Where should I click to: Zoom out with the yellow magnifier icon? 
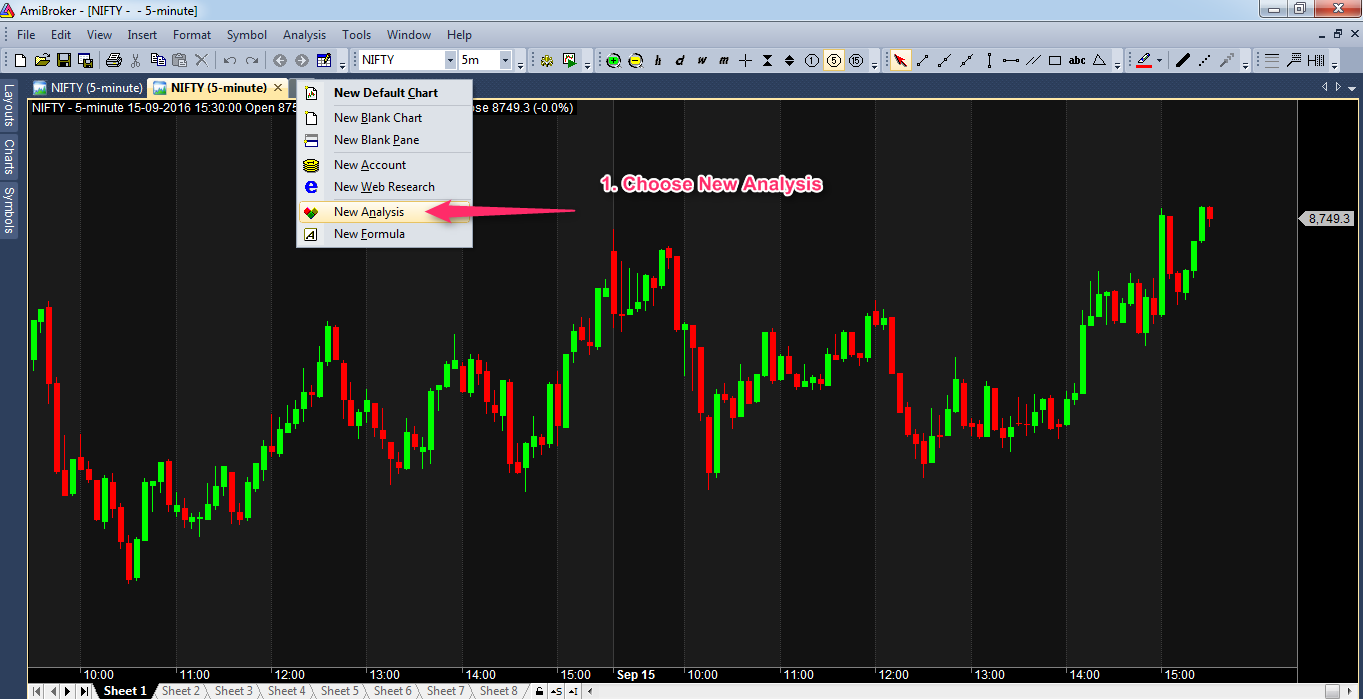tap(635, 60)
